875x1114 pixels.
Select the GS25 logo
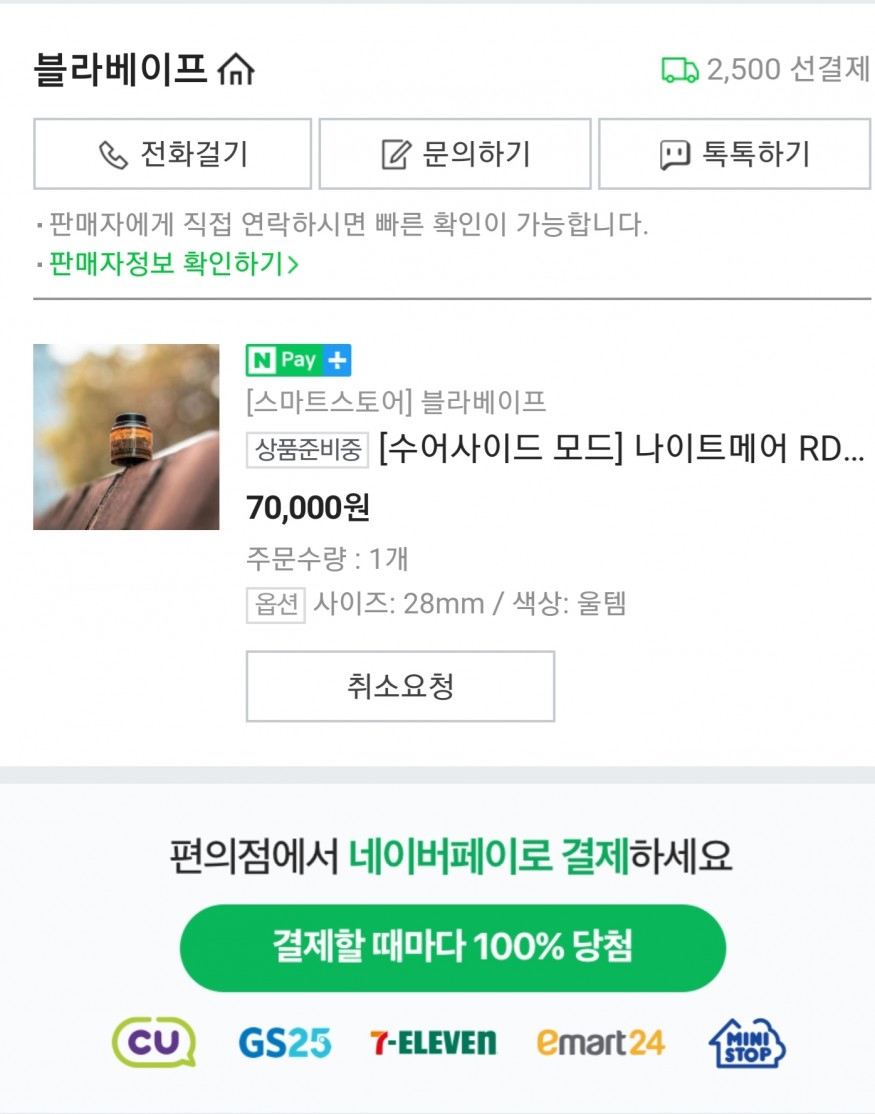(x=285, y=1043)
